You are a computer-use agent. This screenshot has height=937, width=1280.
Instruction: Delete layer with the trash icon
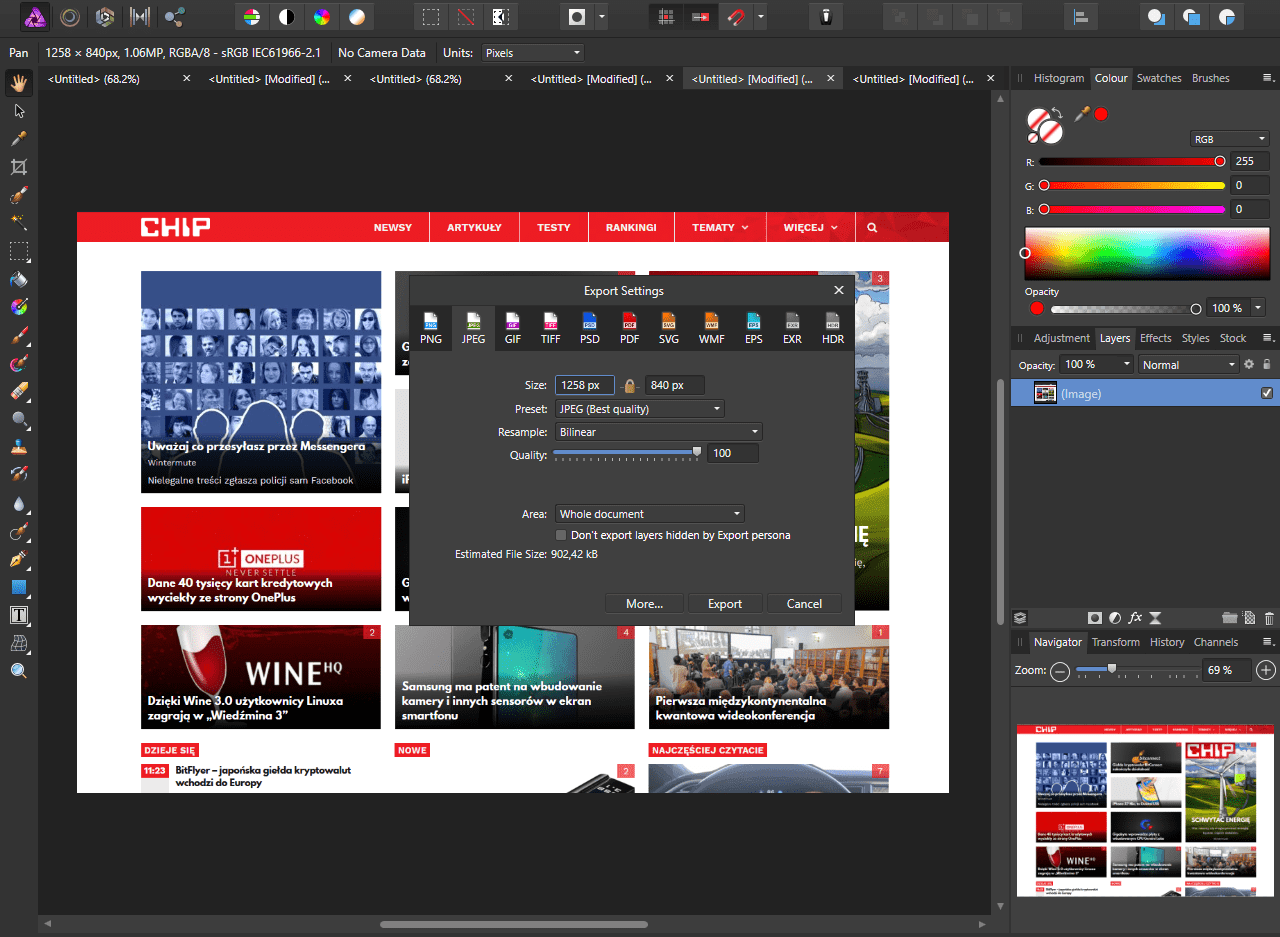pyautogui.click(x=1271, y=619)
